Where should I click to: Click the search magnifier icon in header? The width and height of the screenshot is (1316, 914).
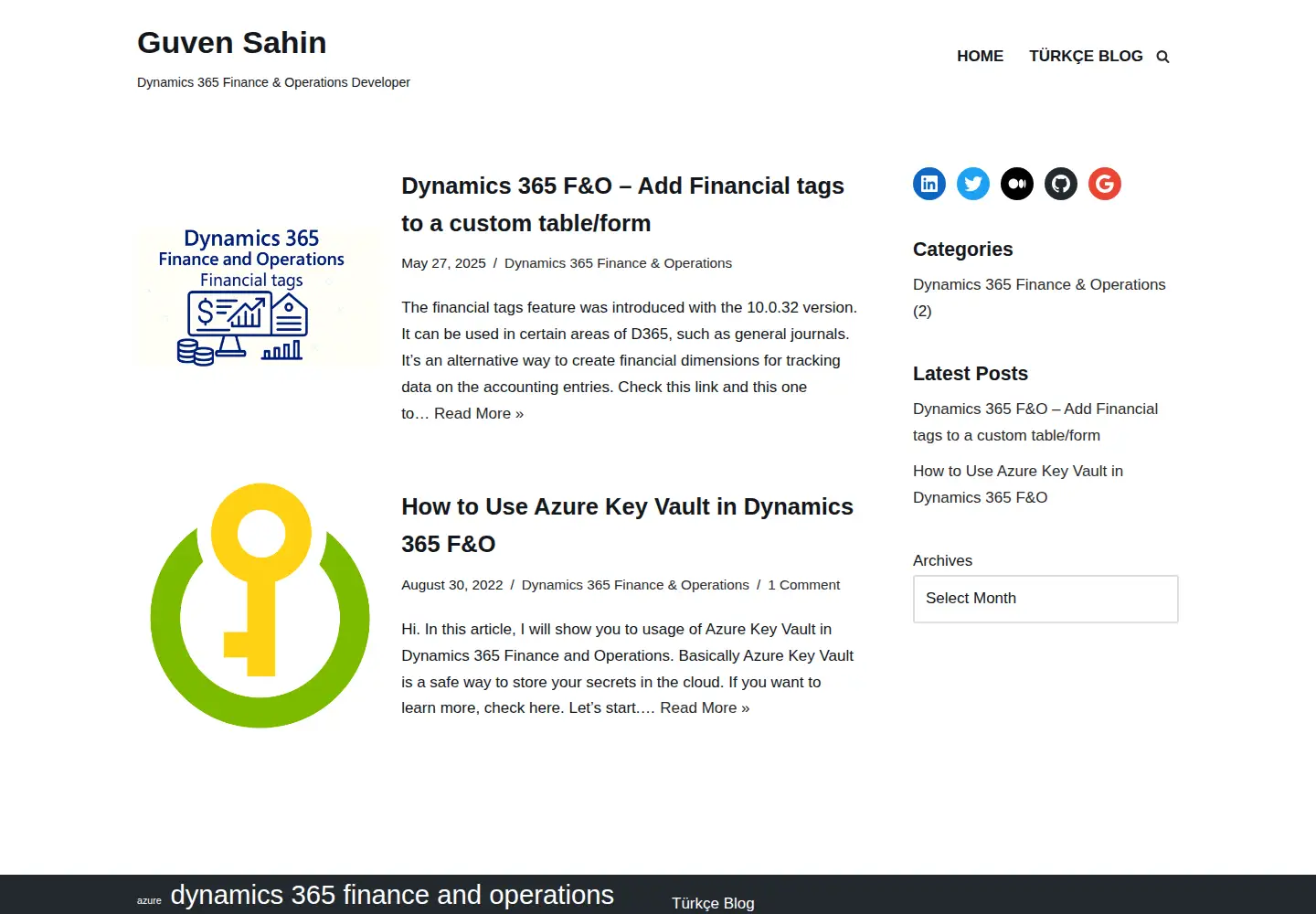pyautogui.click(x=1162, y=57)
